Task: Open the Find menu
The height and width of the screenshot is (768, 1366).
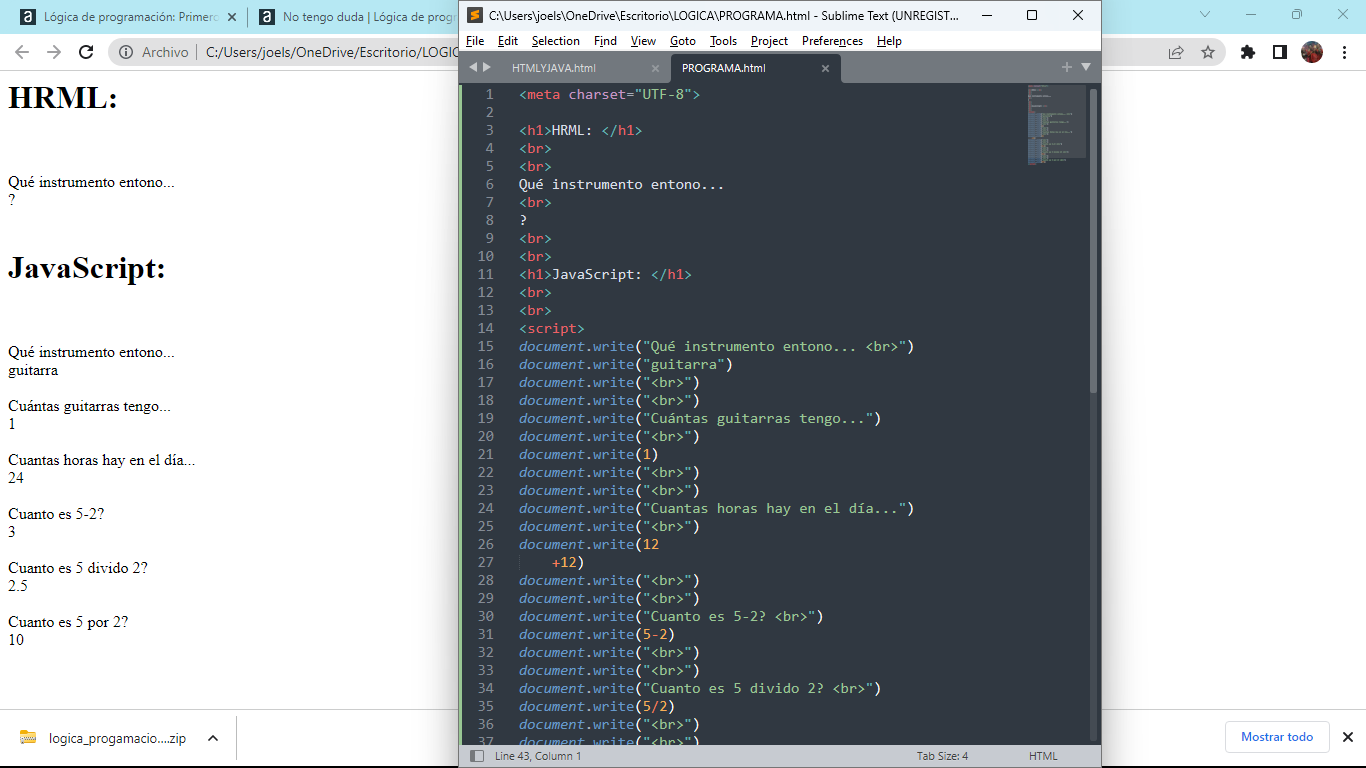Action: 605,41
